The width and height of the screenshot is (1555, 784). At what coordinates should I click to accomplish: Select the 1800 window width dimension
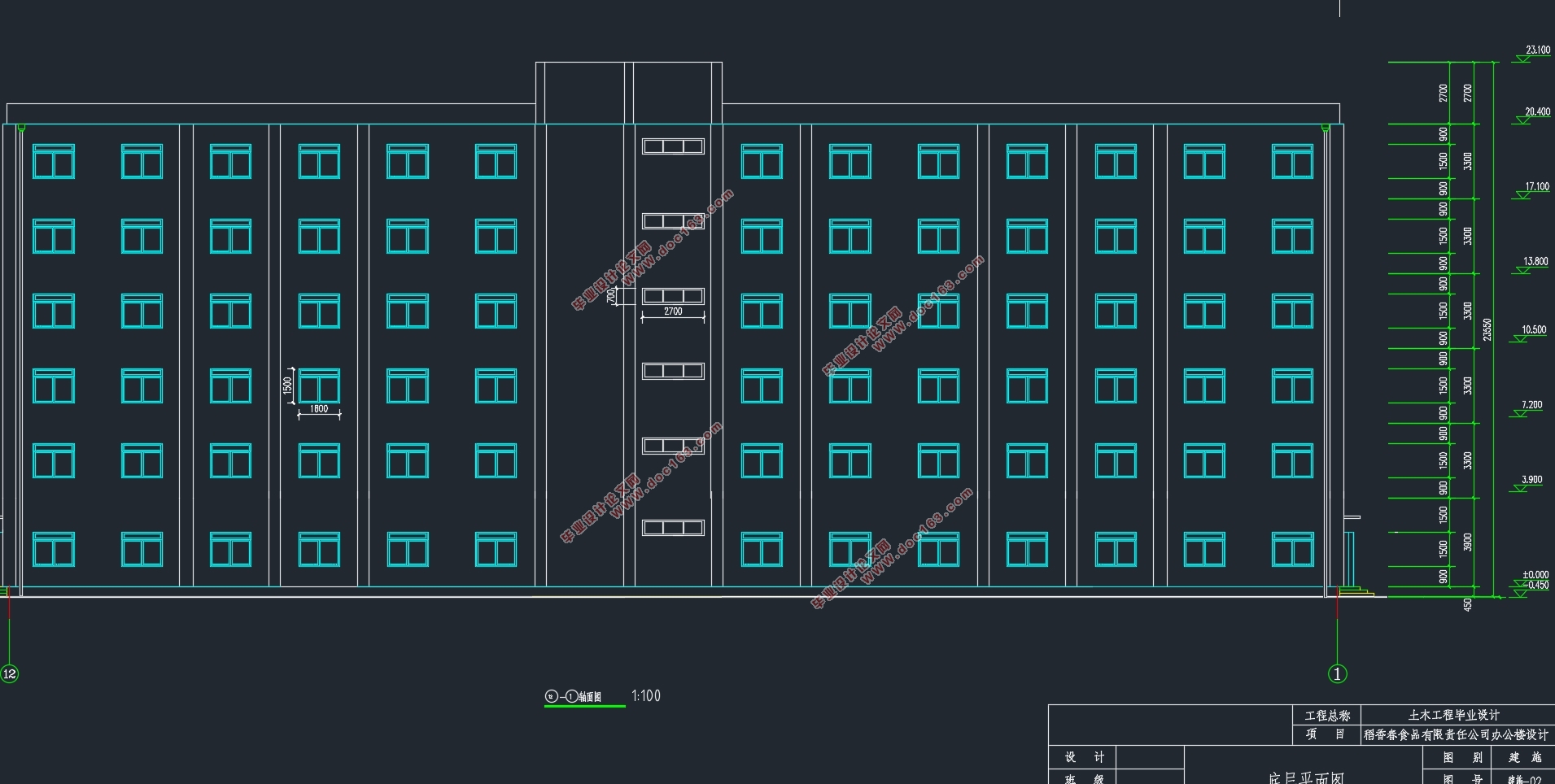(319, 409)
